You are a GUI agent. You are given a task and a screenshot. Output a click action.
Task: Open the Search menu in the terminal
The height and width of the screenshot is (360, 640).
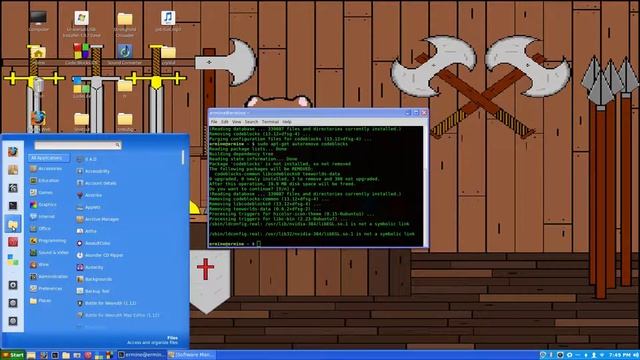(251, 122)
